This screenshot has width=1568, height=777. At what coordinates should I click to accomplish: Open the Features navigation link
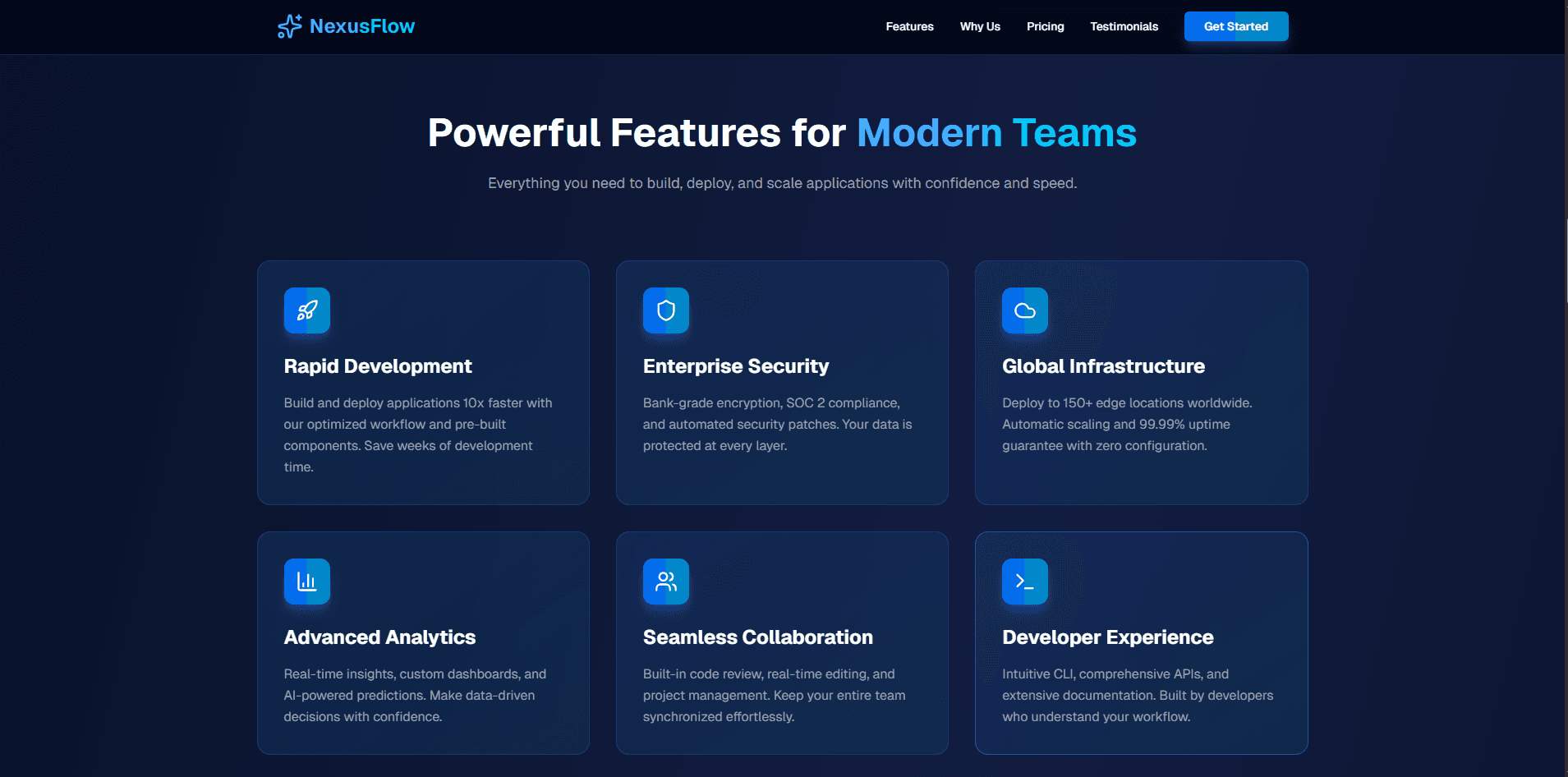point(909,26)
